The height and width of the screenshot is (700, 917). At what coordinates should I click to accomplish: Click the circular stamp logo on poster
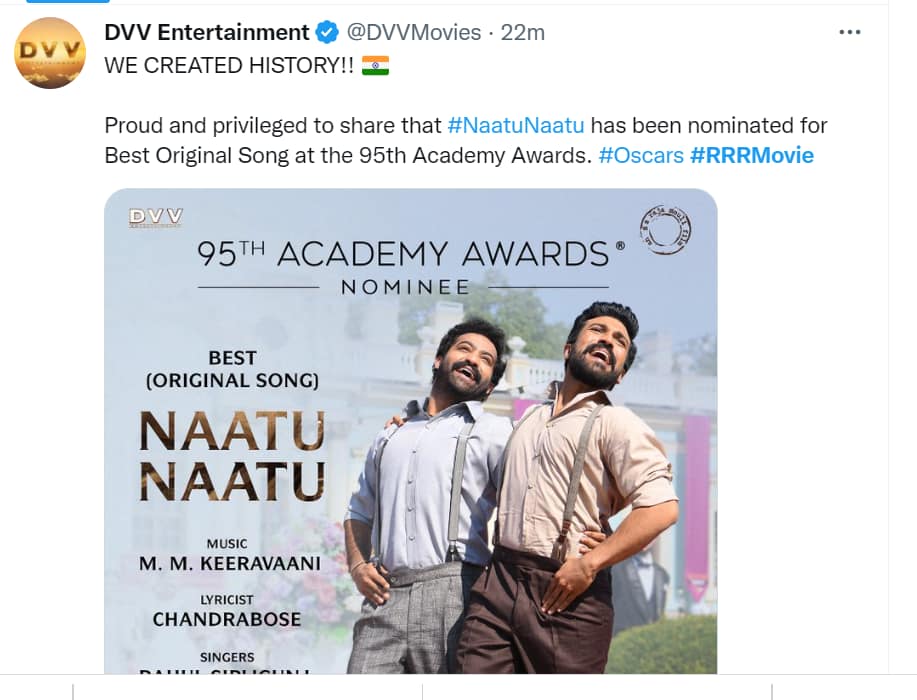pyautogui.click(x=665, y=230)
